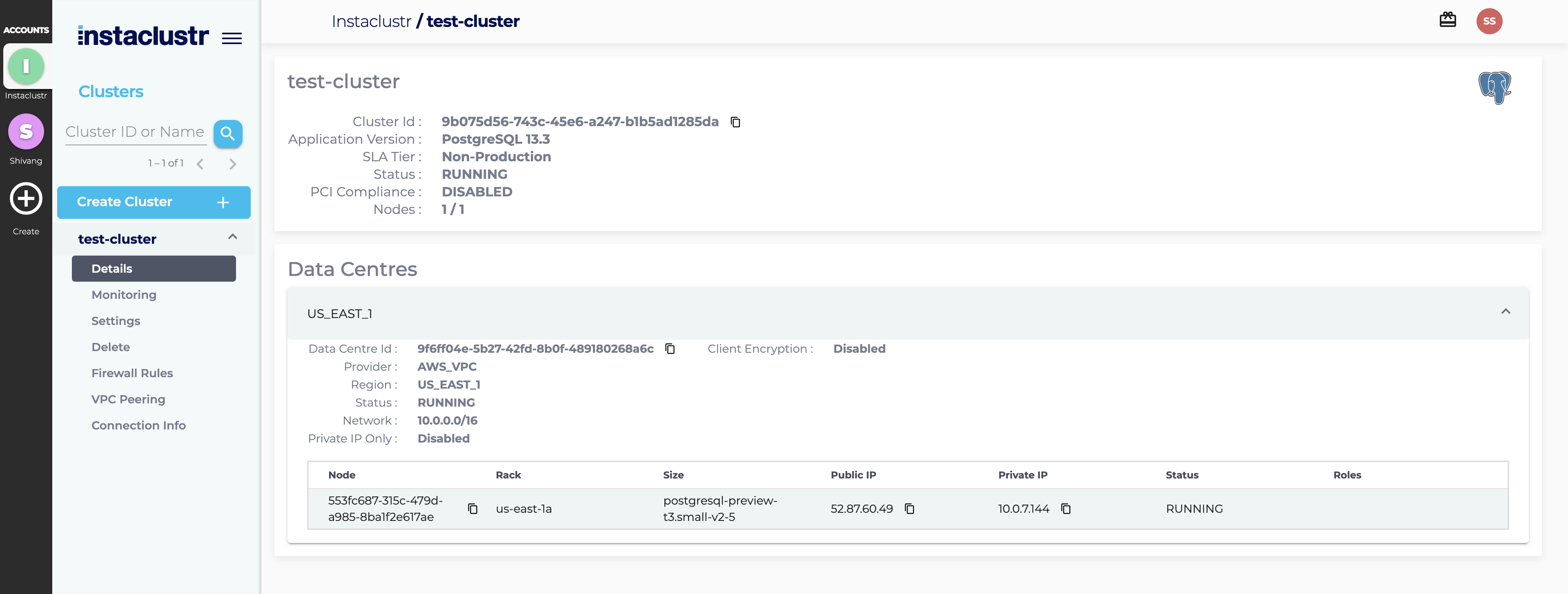Click the Create Cluster button
The height and width of the screenshot is (594, 1568).
point(154,201)
